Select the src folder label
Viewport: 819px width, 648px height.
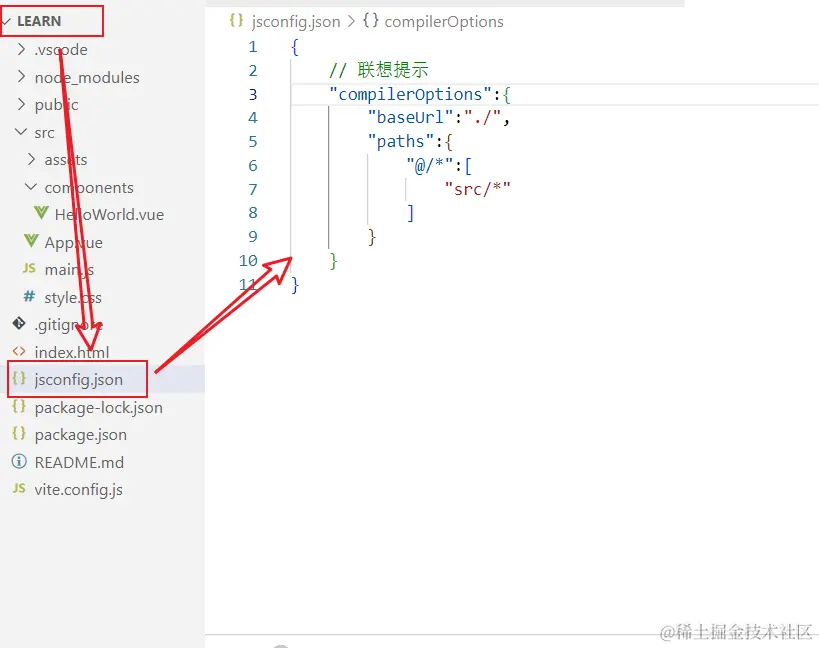(44, 133)
